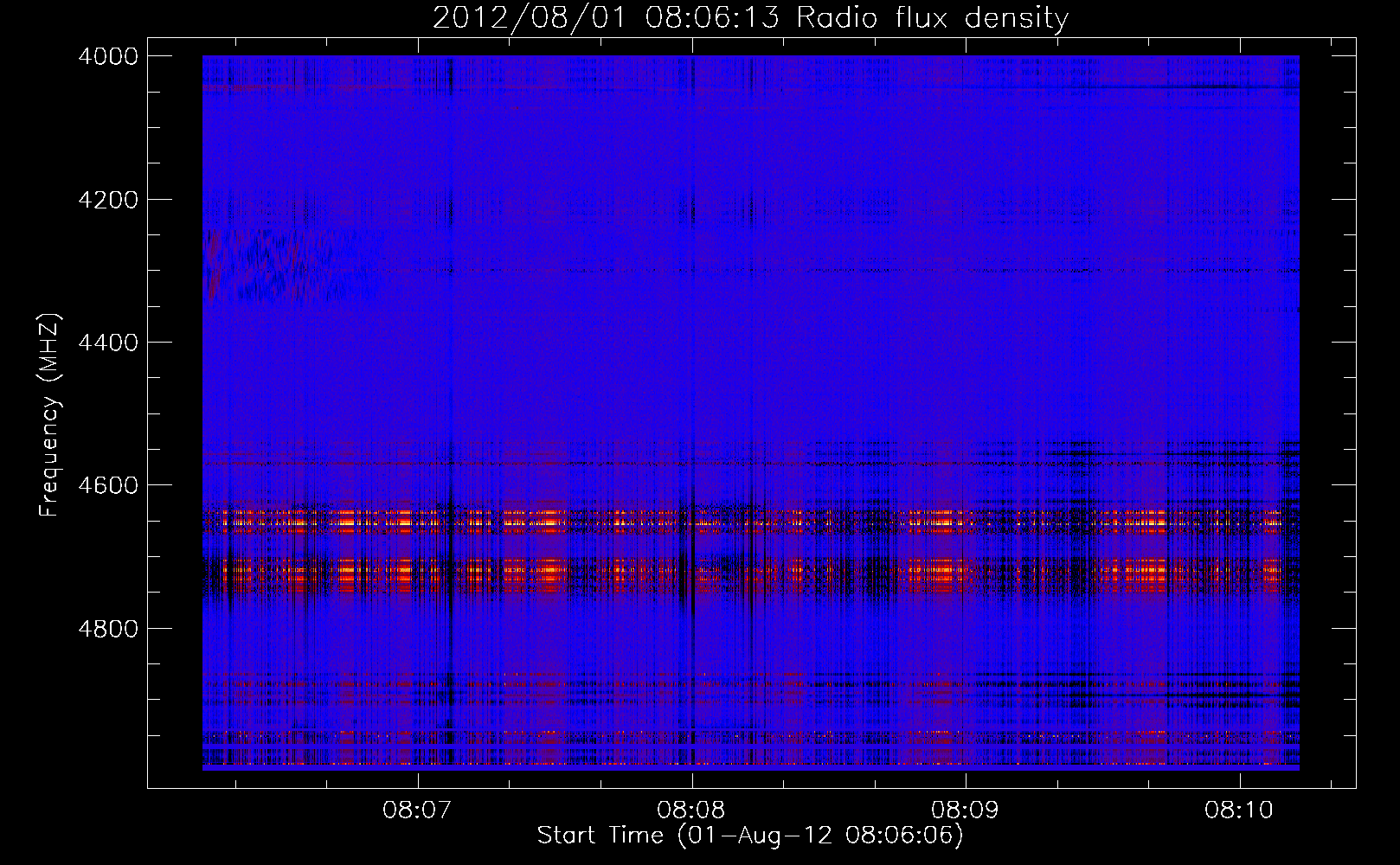The width and height of the screenshot is (1400, 865).
Task: Click the plot title "2012/08/01 08:06:13 Radio flux density"
Action: [x=750, y=17]
